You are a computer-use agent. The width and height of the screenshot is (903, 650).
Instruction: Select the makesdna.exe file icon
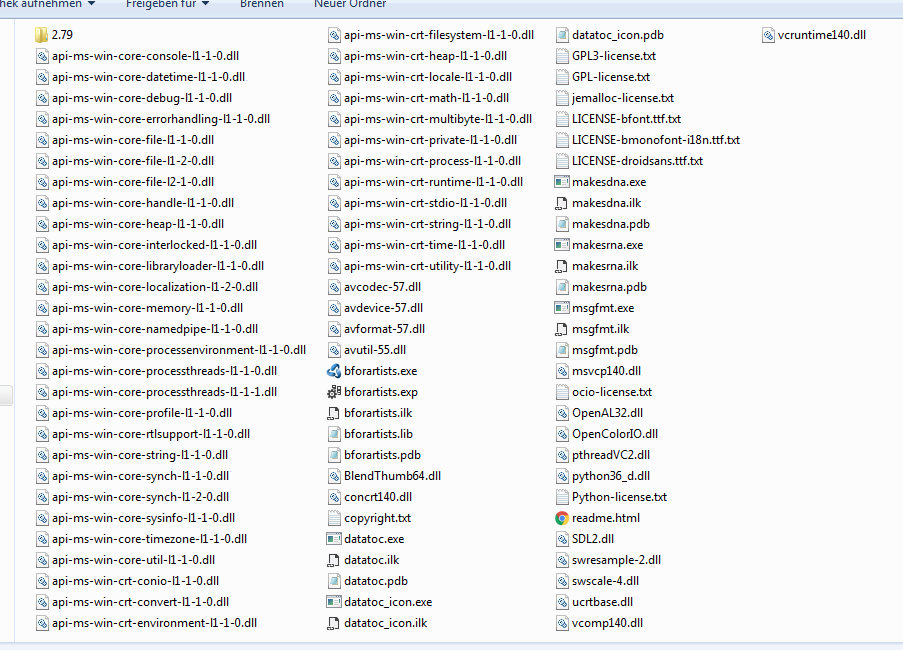[x=563, y=182]
